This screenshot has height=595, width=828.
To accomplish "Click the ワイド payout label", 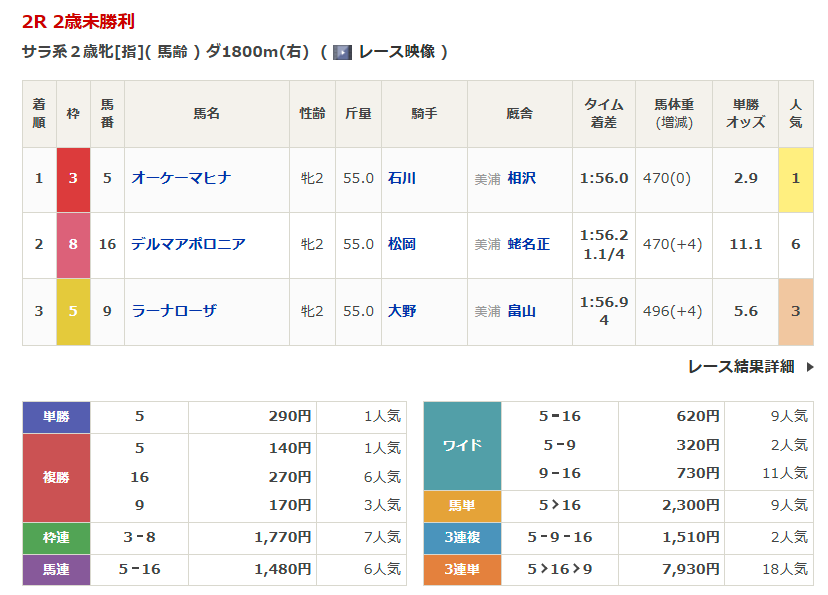I will click(x=462, y=445).
